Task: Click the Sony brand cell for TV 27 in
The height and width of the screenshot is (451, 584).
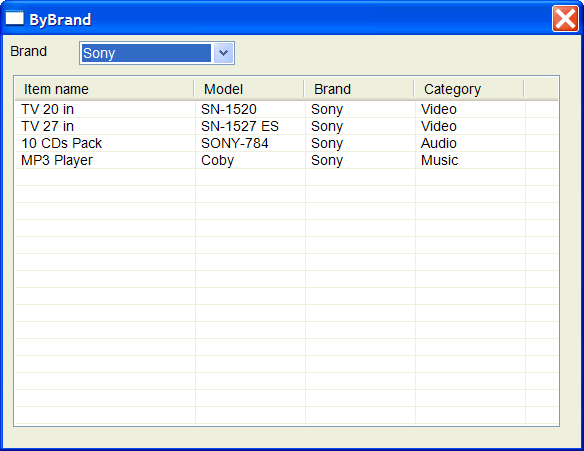Action: tap(327, 127)
